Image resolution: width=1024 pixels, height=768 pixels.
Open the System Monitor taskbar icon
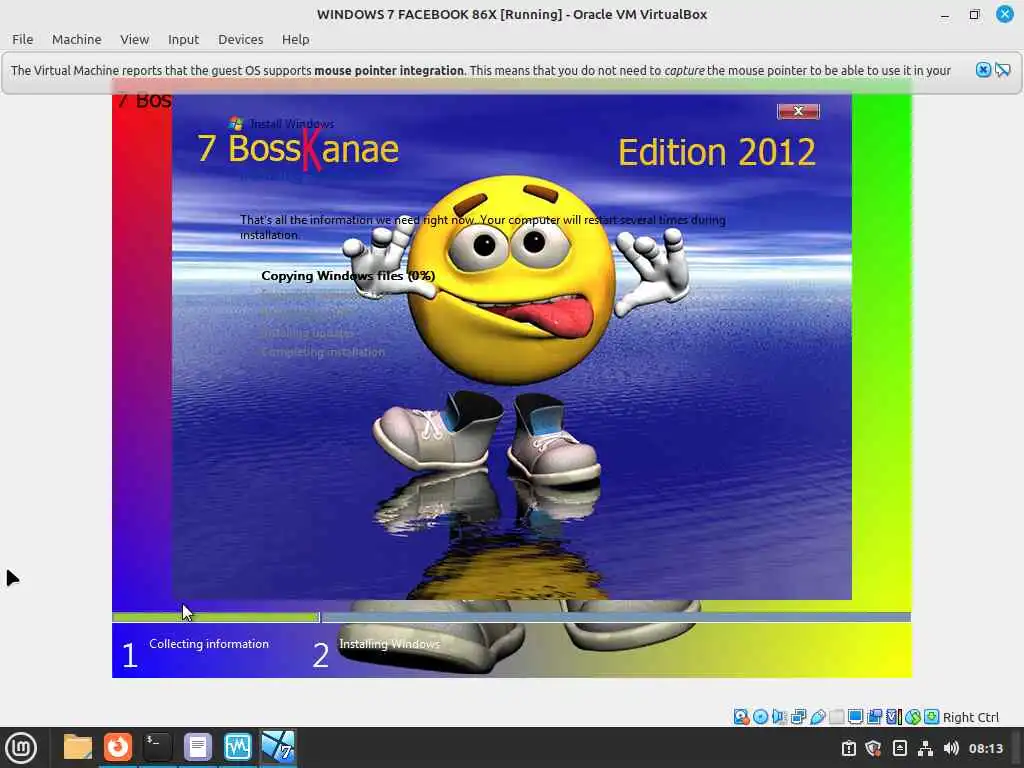point(237,747)
